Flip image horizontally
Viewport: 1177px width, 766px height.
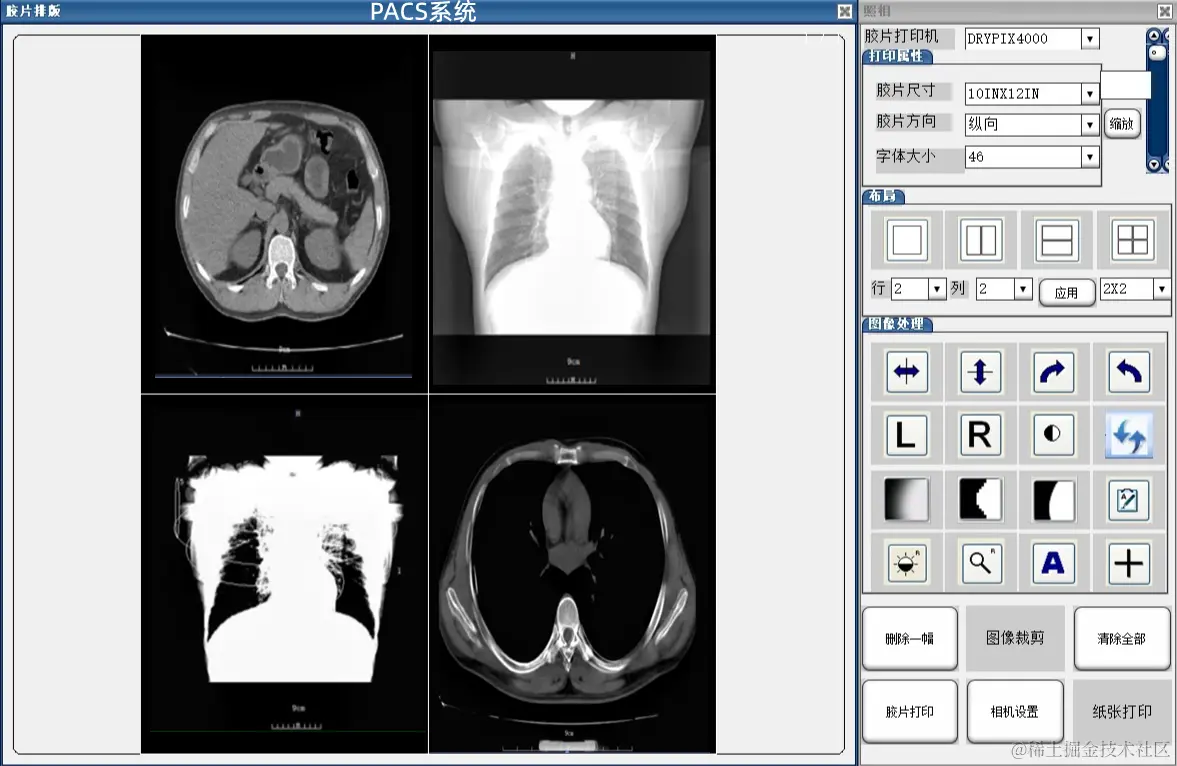(907, 372)
